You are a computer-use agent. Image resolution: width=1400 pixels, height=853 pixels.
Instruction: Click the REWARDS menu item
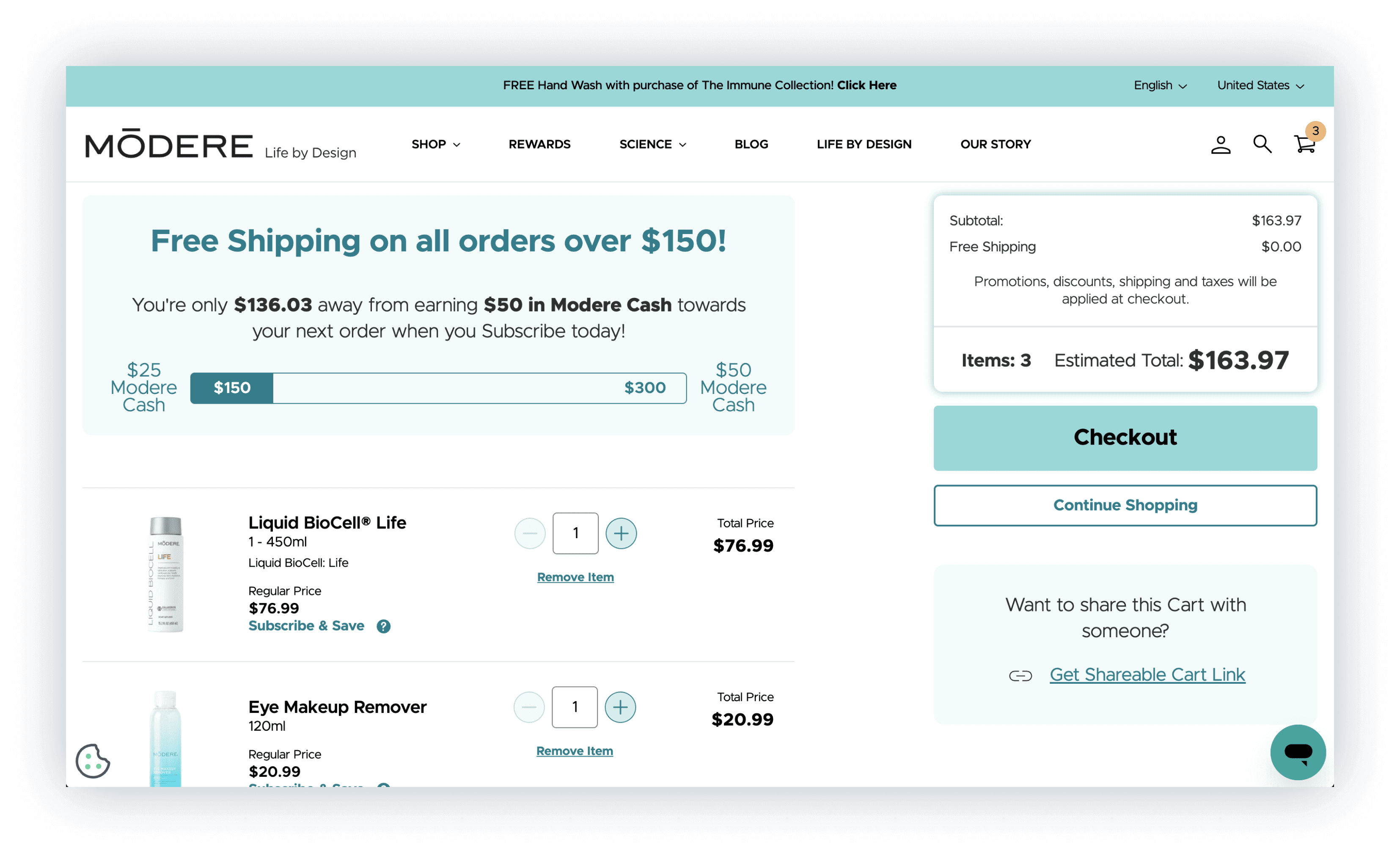pyautogui.click(x=540, y=143)
